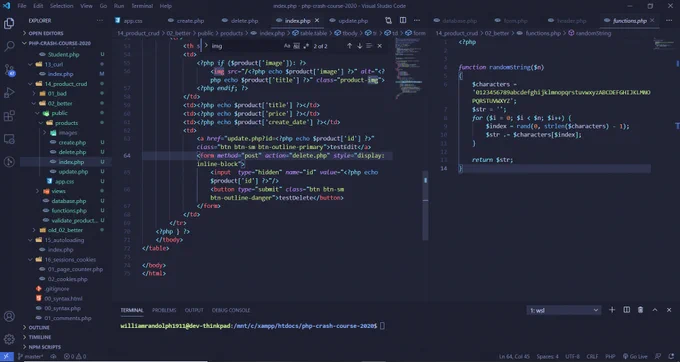The height and width of the screenshot is (362, 680).
Task: Open the Manage gear icon
Action: click(9, 339)
